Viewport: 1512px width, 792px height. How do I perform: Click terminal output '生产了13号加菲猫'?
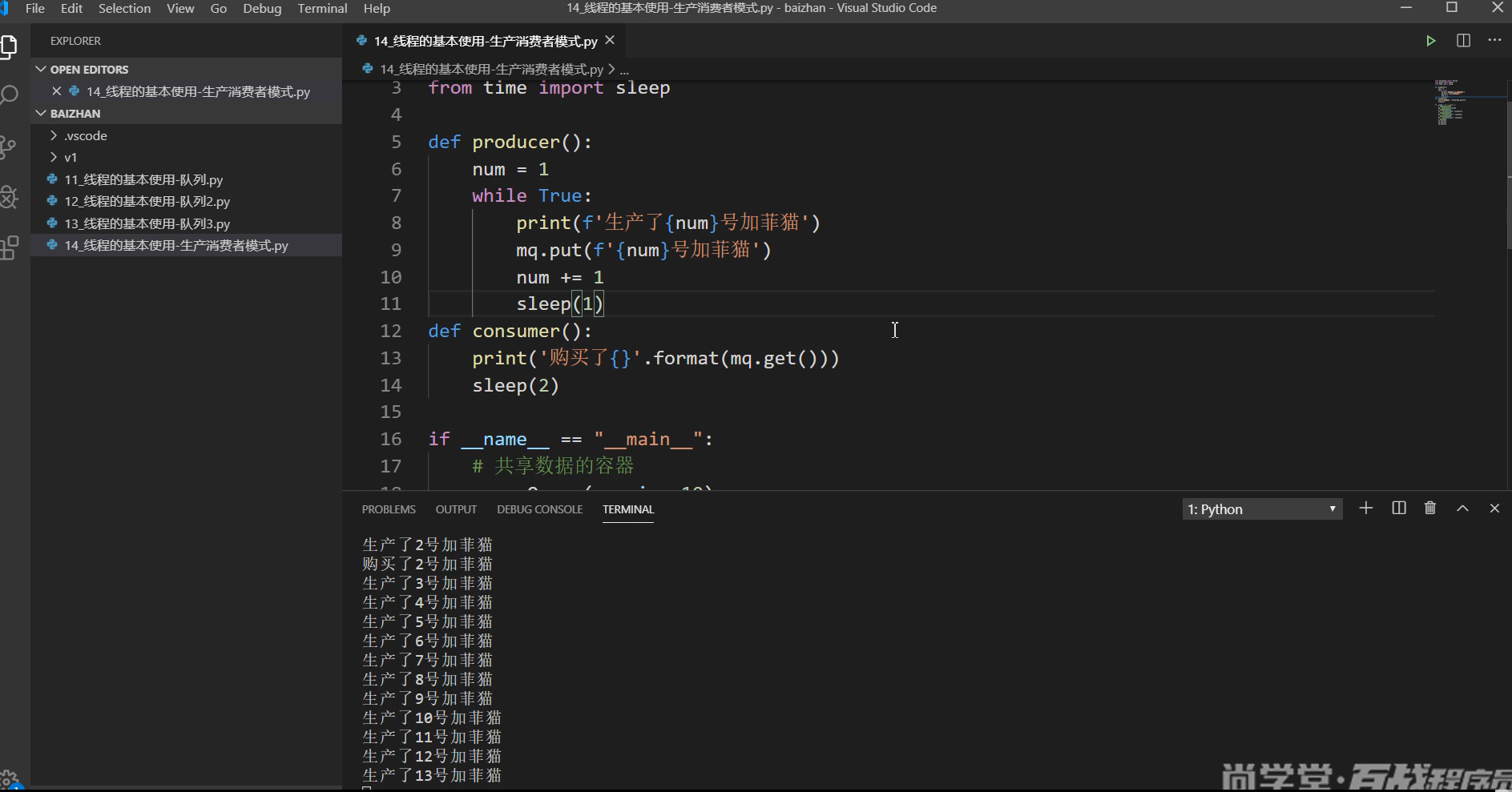[x=432, y=775]
